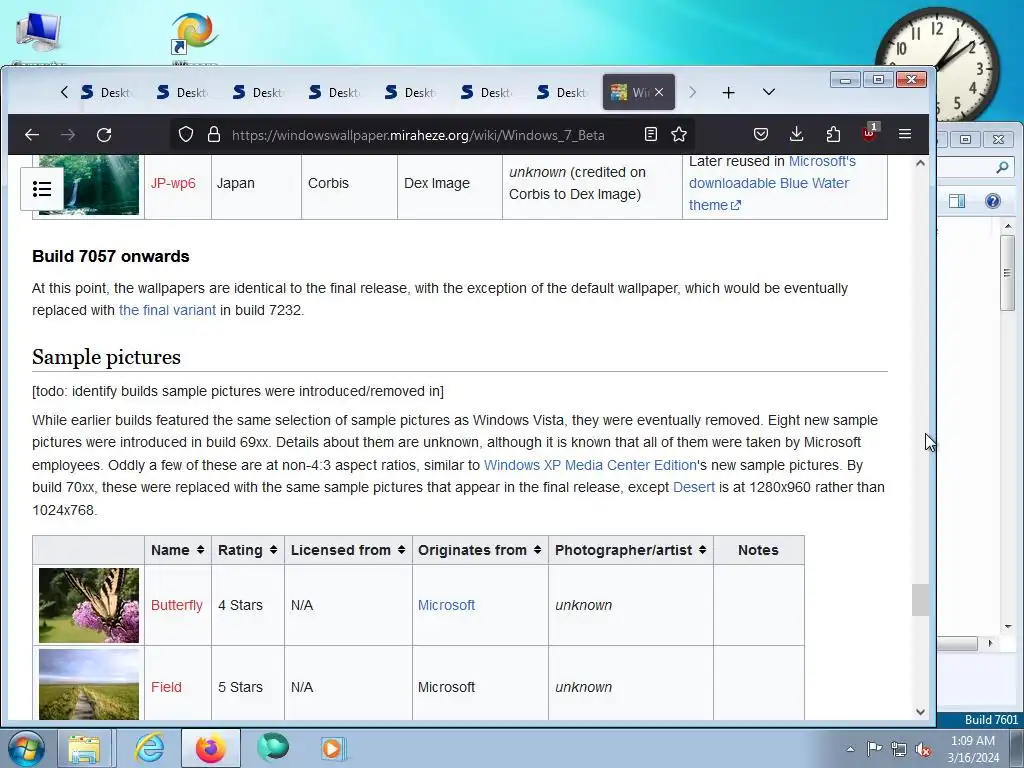Follow the blue Microsoft link in Butterfly row

tap(446, 605)
